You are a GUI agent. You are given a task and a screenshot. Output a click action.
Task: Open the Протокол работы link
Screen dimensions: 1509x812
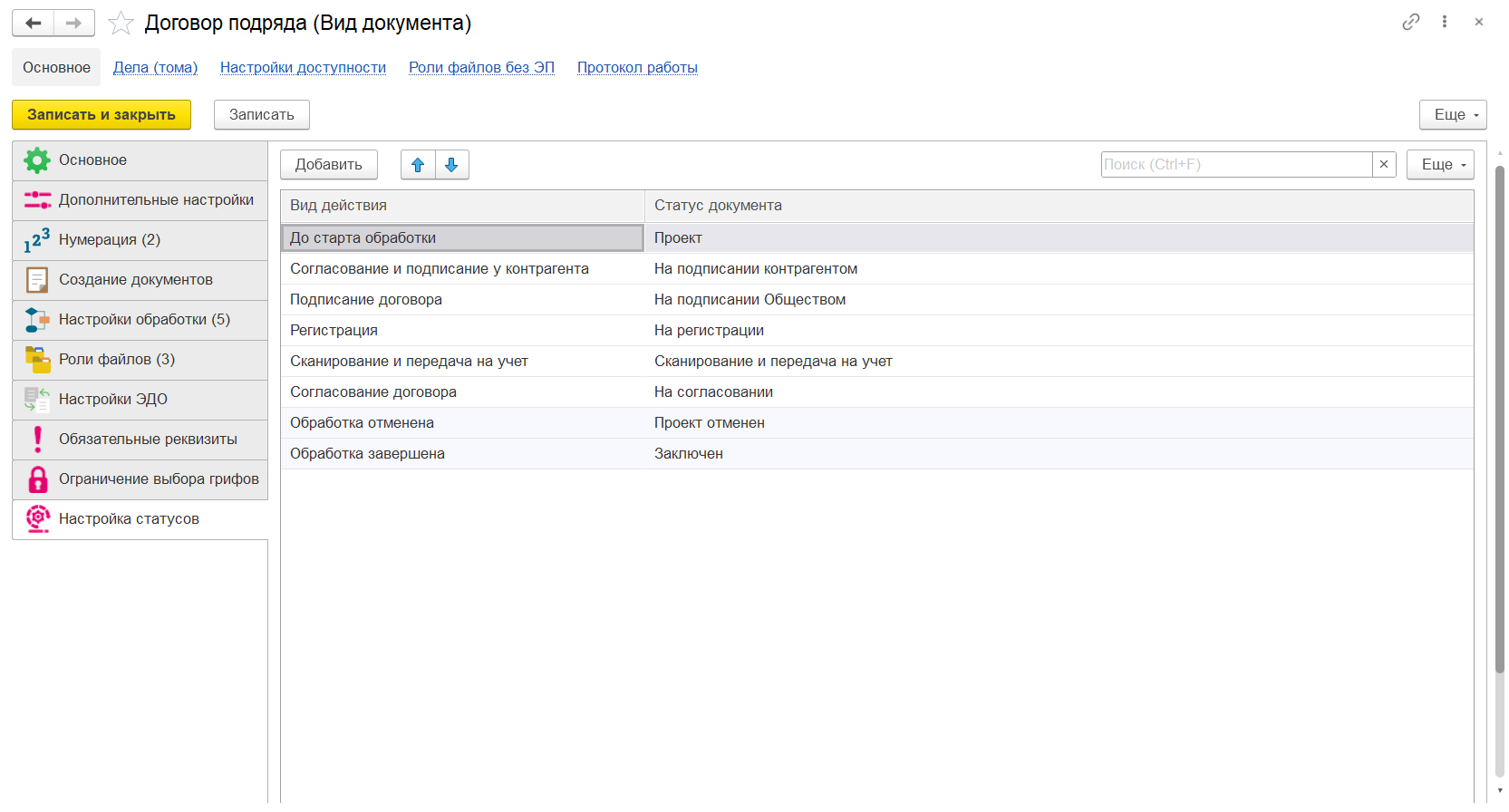(x=637, y=68)
